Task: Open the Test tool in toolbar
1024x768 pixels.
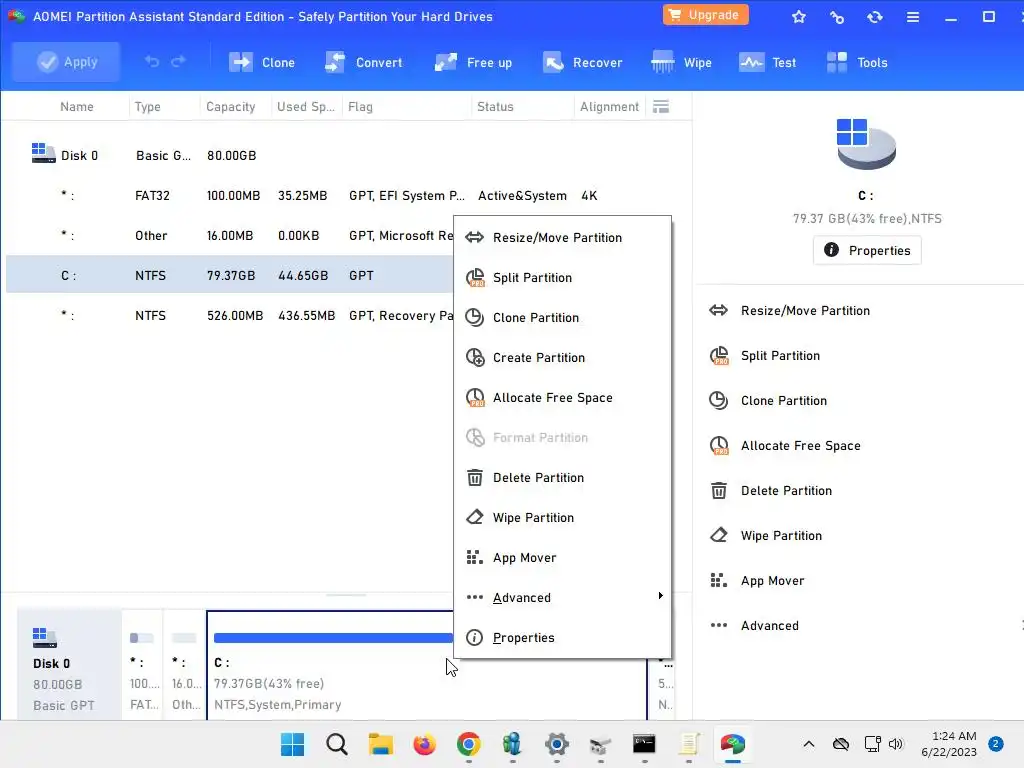Action: pyautogui.click(x=767, y=63)
